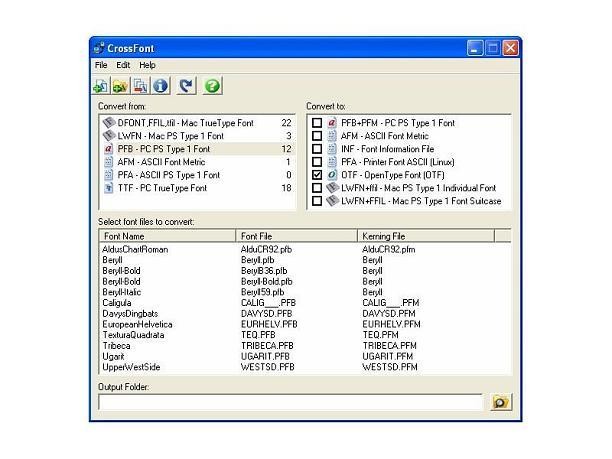The height and width of the screenshot is (459, 612).
Task: Click the PFA Printer Font ASCII icon
Action: (x=332, y=162)
